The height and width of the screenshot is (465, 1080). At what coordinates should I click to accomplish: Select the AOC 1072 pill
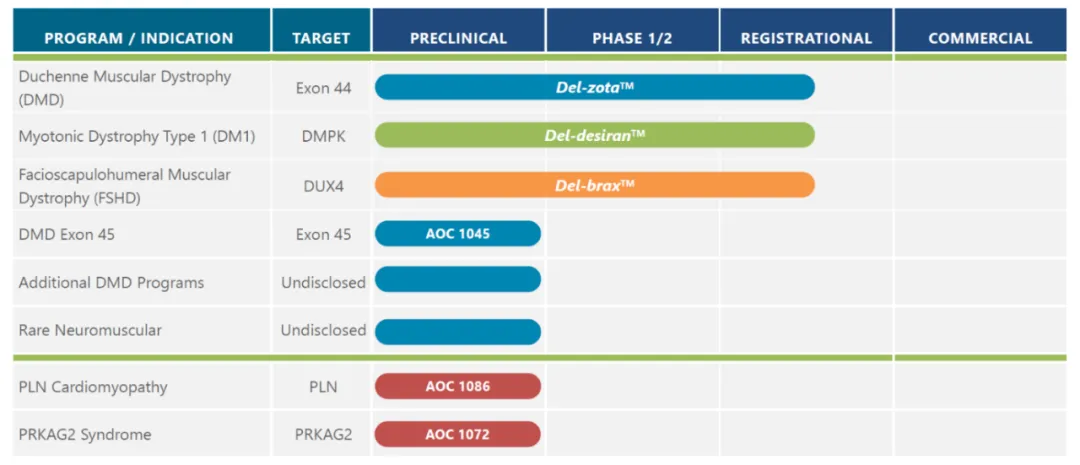click(458, 434)
